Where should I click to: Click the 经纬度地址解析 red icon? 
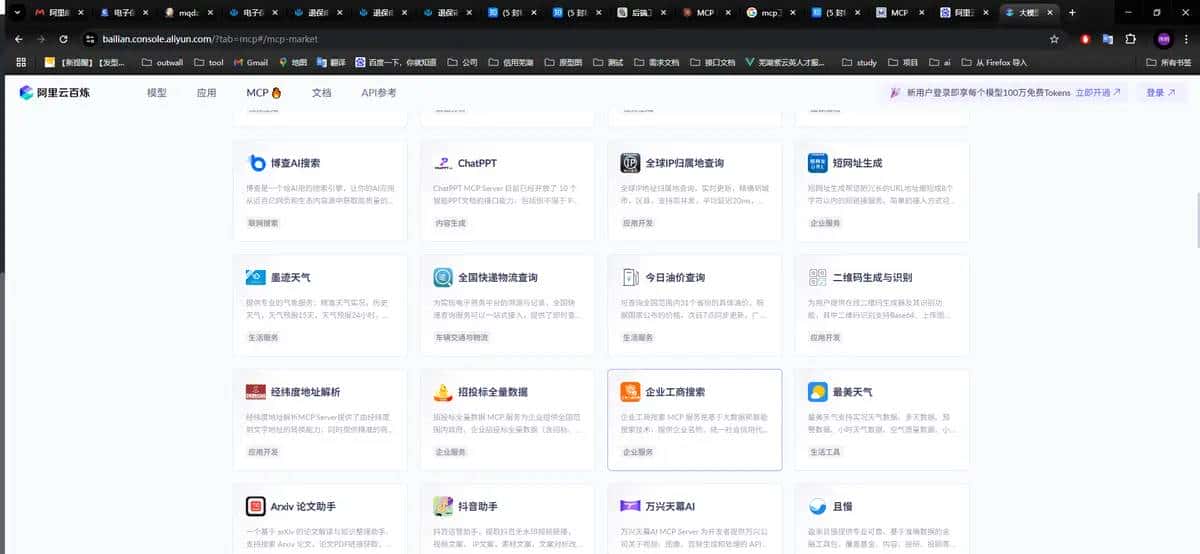(256, 391)
